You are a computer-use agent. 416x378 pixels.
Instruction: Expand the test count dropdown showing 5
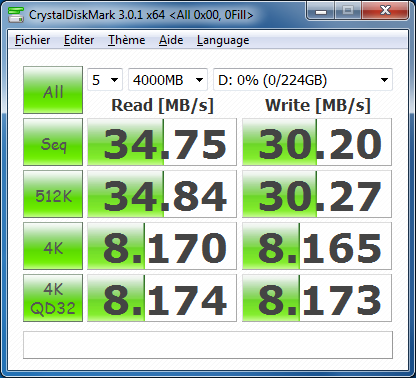point(105,80)
